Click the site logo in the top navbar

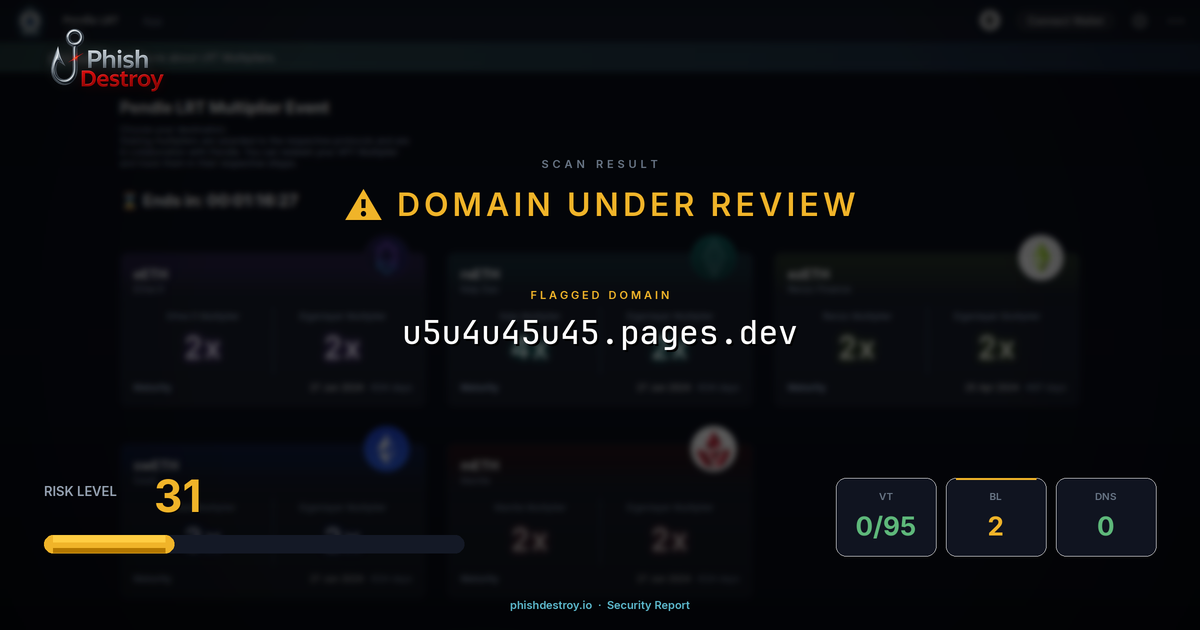click(x=28, y=20)
